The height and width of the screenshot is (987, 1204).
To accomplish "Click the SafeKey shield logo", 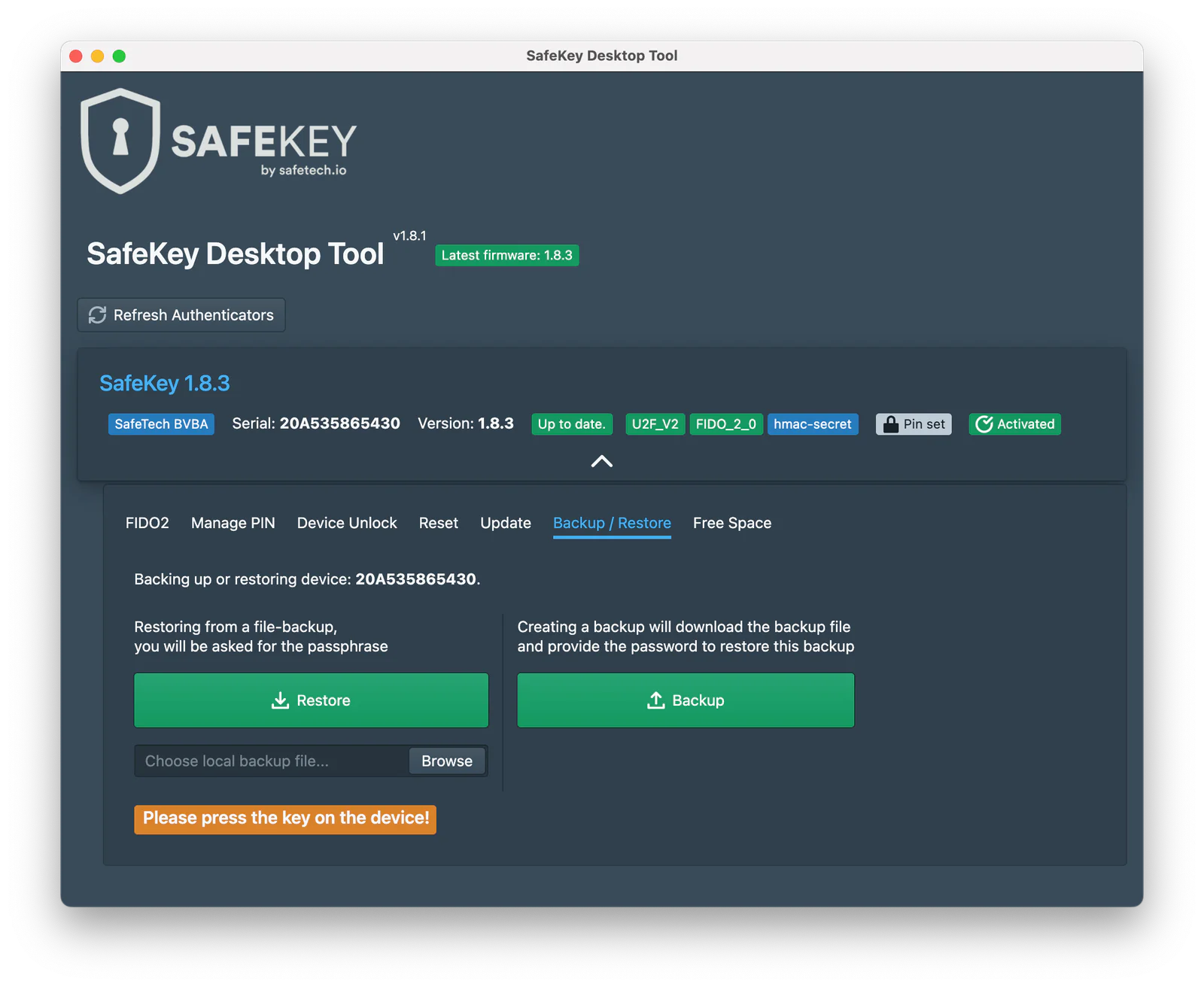I will tap(120, 141).
